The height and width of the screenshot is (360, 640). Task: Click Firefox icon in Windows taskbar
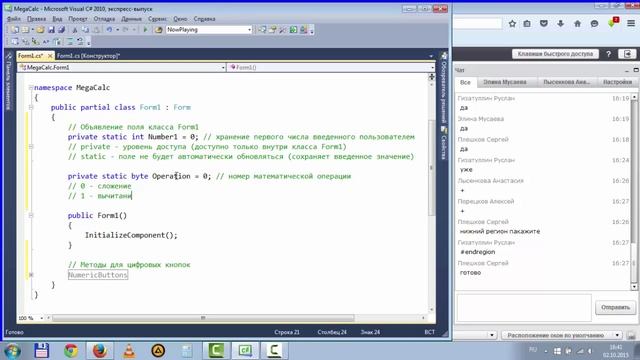[x=100, y=351]
